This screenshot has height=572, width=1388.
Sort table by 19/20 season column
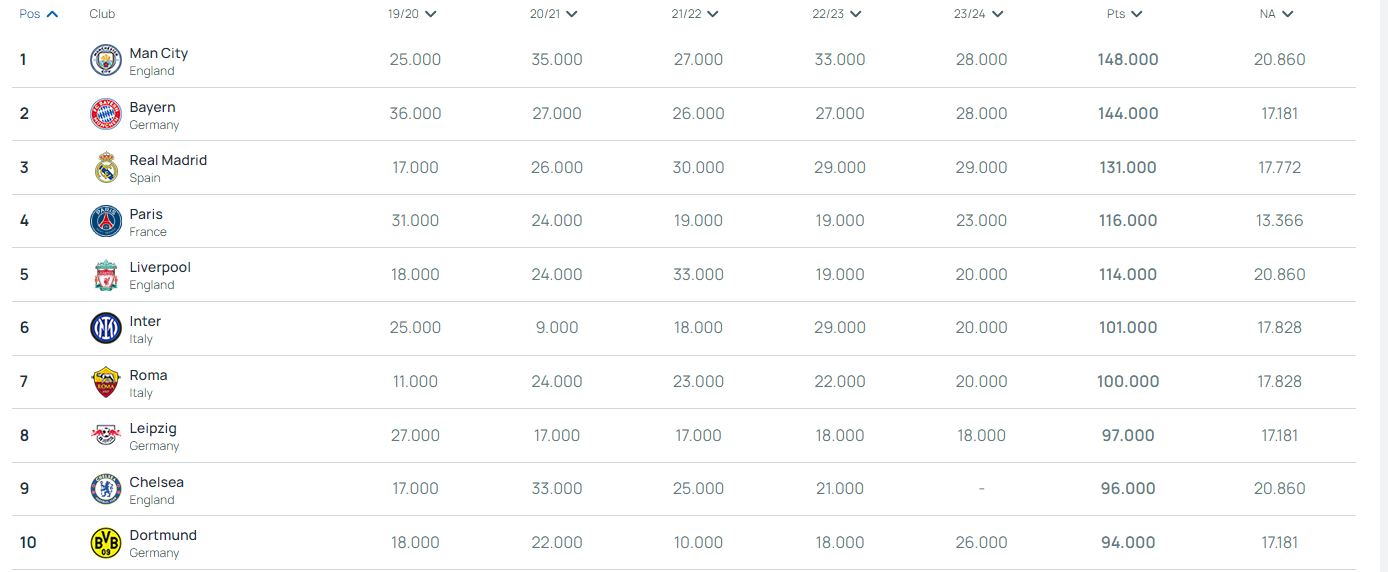tap(430, 14)
